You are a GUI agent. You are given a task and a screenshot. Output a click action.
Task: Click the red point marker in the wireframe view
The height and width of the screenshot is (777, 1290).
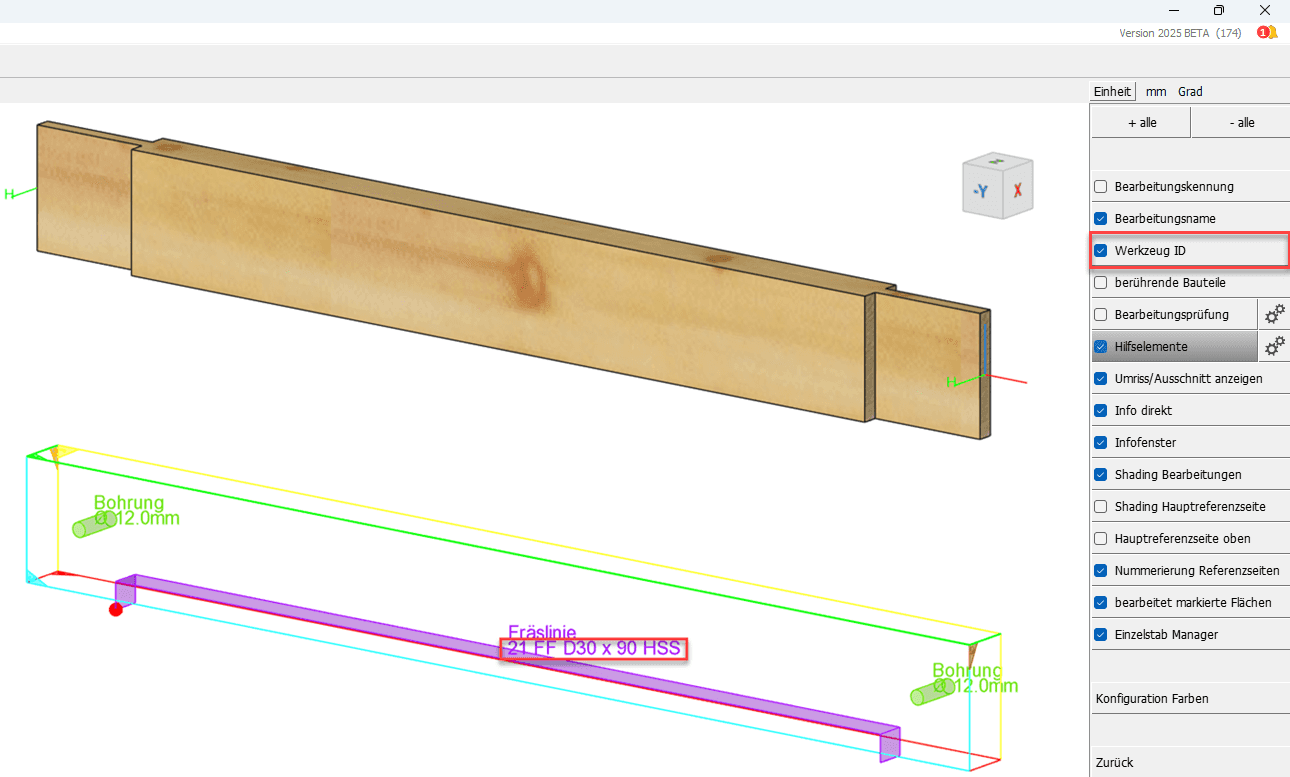click(x=116, y=609)
